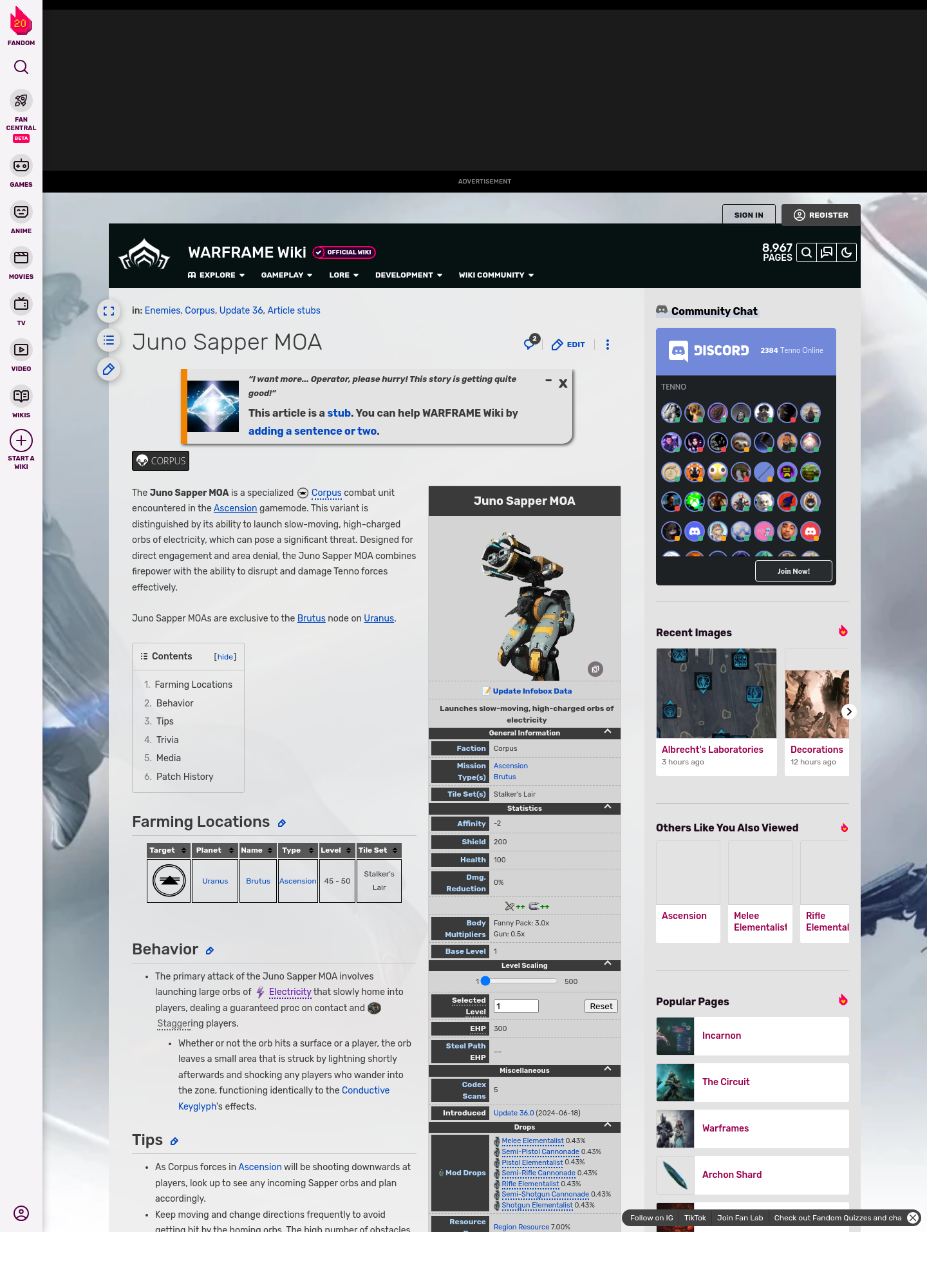Image resolution: width=927 pixels, height=1288 pixels.
Task: Open the Gameplay menu
Action: pos(286,275)
